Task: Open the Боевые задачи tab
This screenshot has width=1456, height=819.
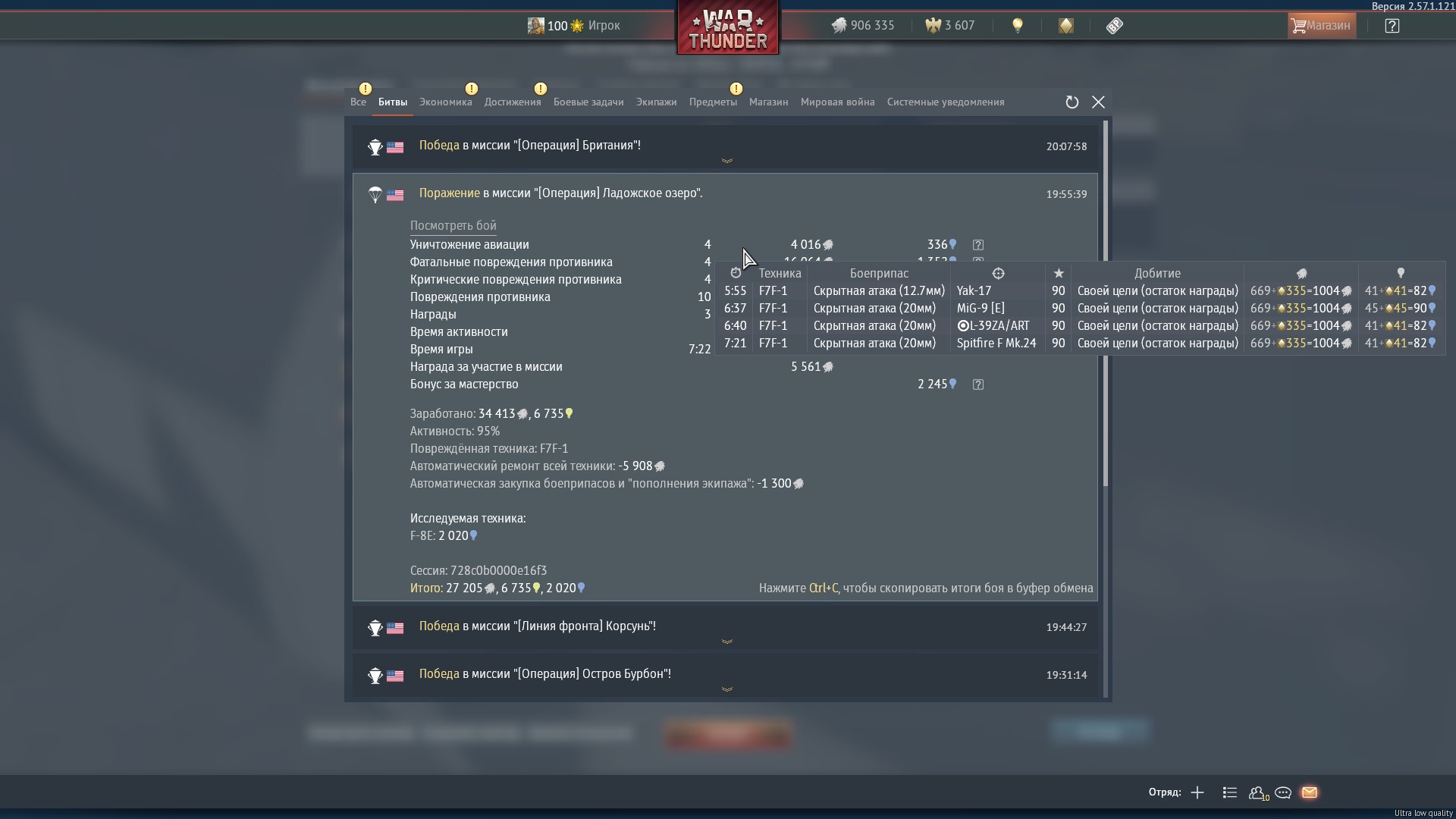Action: [588, 102]
